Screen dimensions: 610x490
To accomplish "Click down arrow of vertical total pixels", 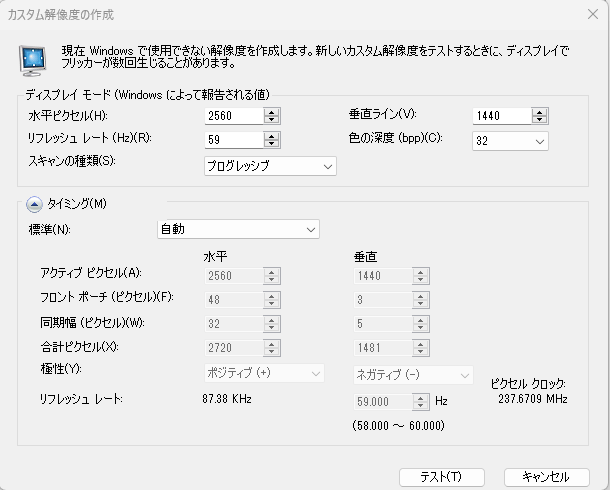I will point(421,352).
